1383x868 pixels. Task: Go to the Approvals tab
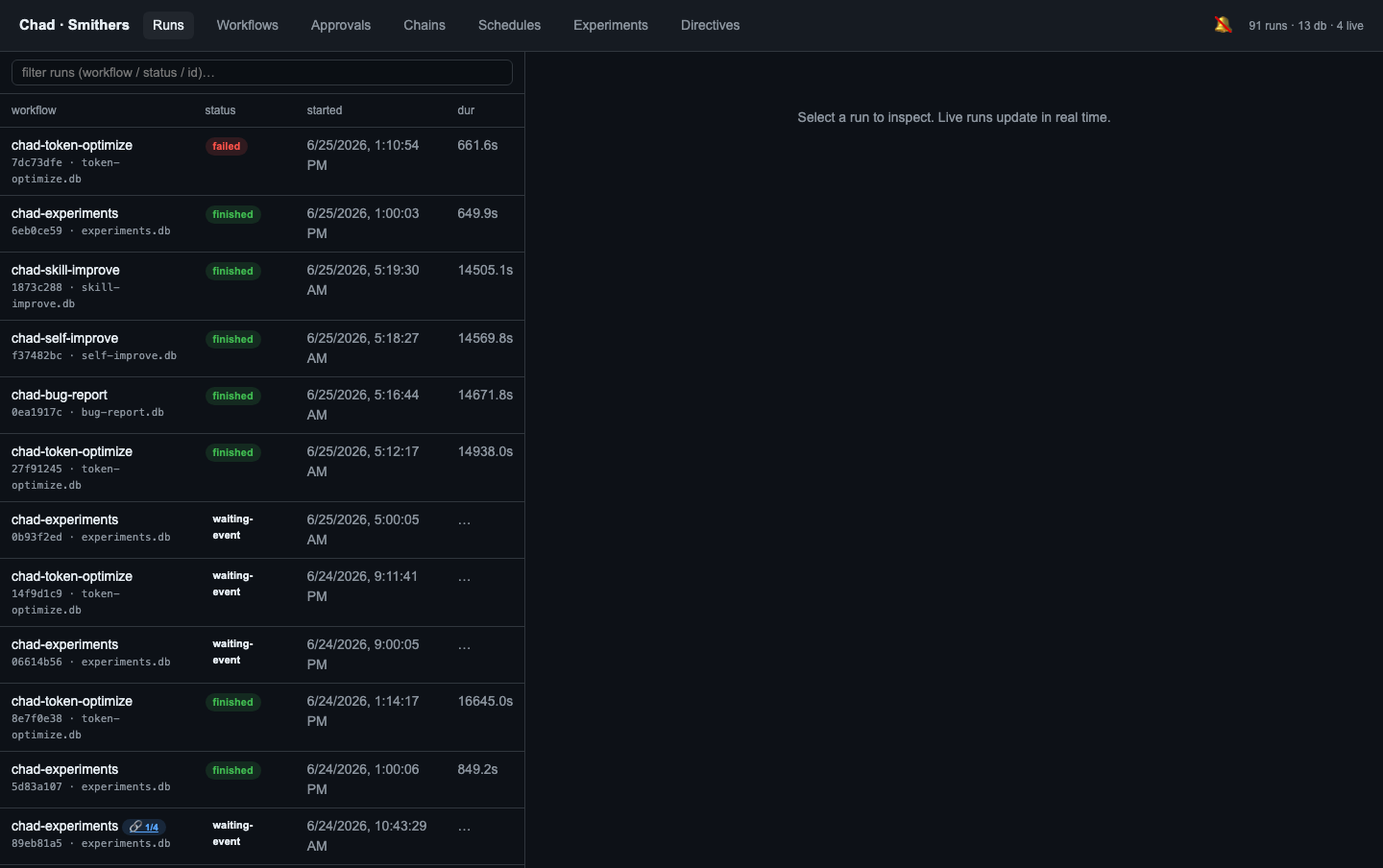pos(341,25)
